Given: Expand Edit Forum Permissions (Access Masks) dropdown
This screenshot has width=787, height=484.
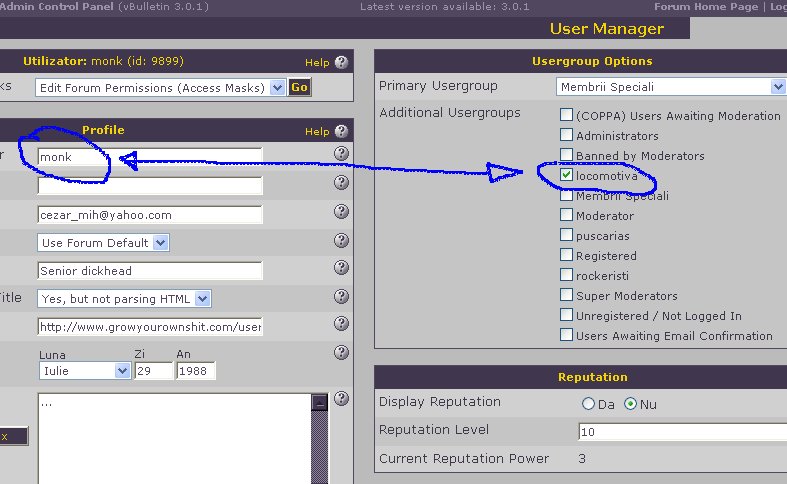Looking at the screenshot, I should pos(277,87).
